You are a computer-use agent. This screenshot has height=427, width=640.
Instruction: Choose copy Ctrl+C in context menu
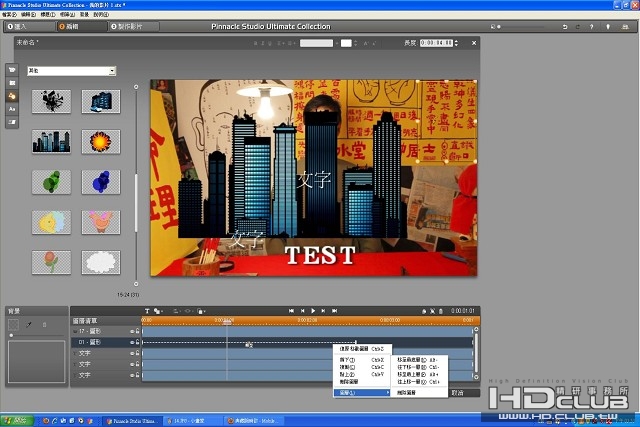point(362,367)
